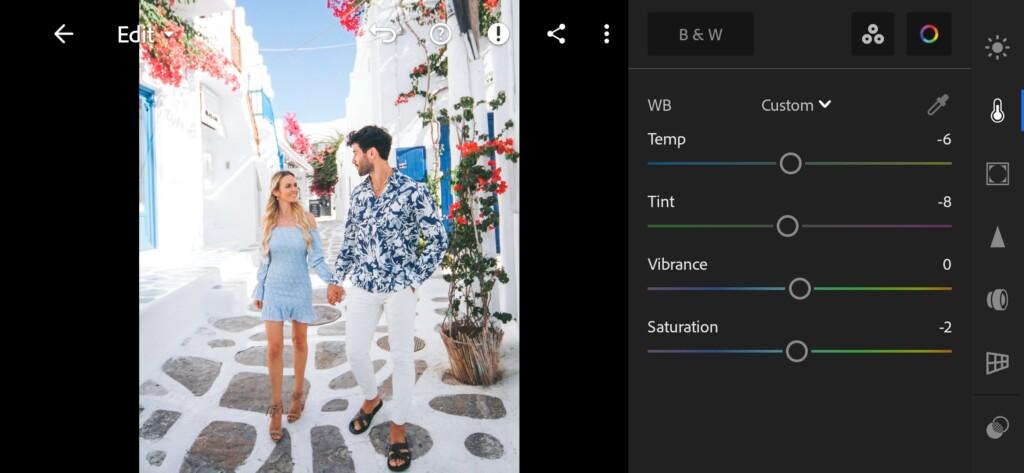Click the Temp label
This screenshot has height=473, width=1024.
tap(667, 139)
